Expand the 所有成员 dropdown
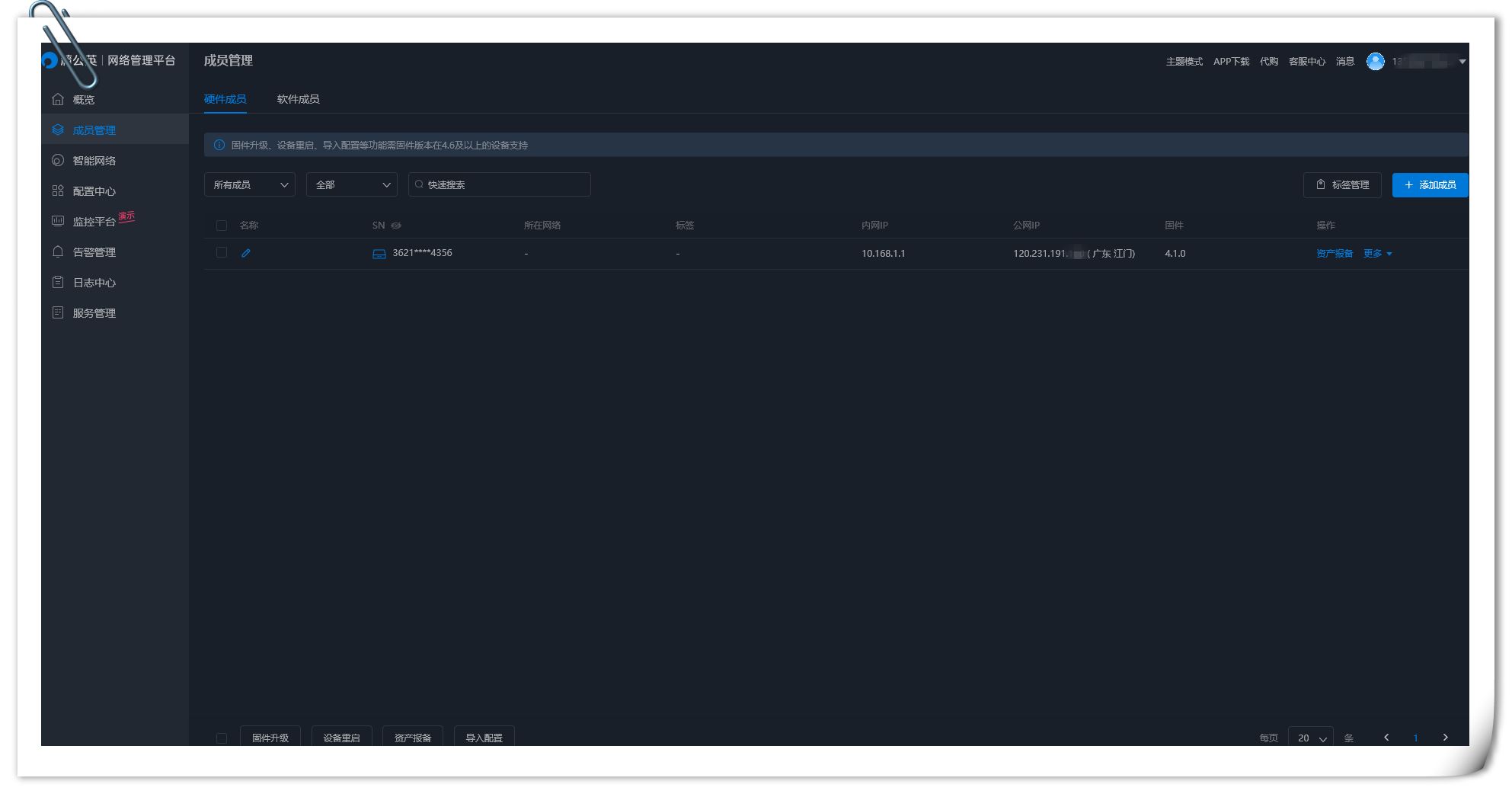Viewport: 1512px width, 794px height. (x=250, y=185)
